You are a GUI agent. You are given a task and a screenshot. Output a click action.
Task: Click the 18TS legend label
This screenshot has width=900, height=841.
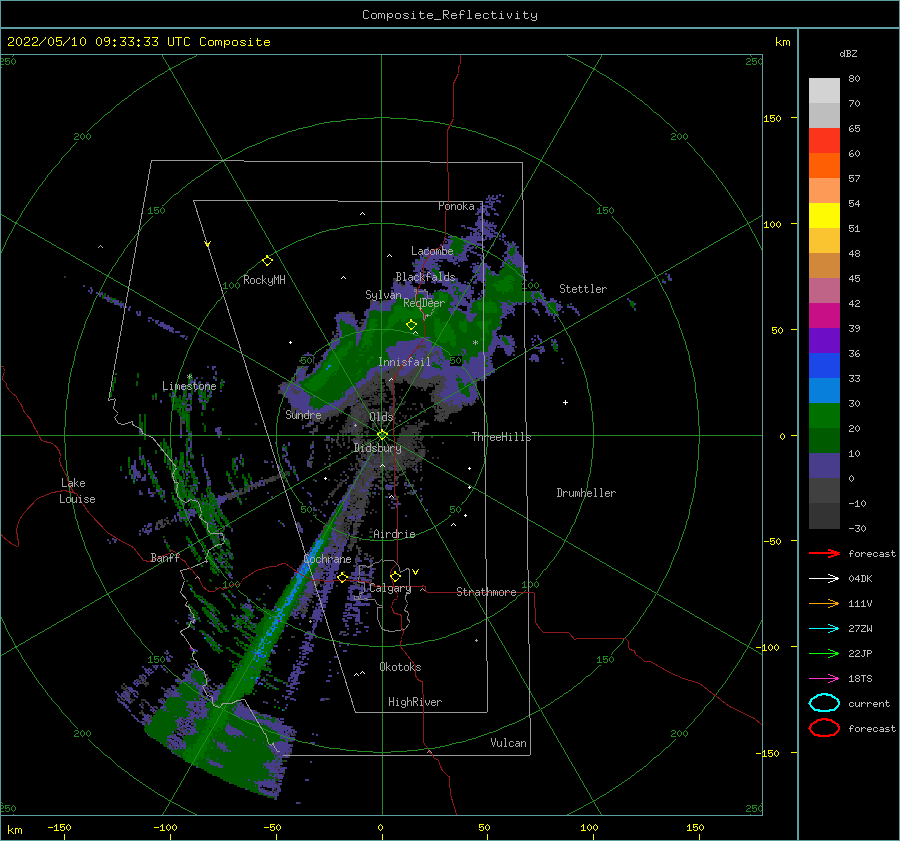[x=860, y=679]
